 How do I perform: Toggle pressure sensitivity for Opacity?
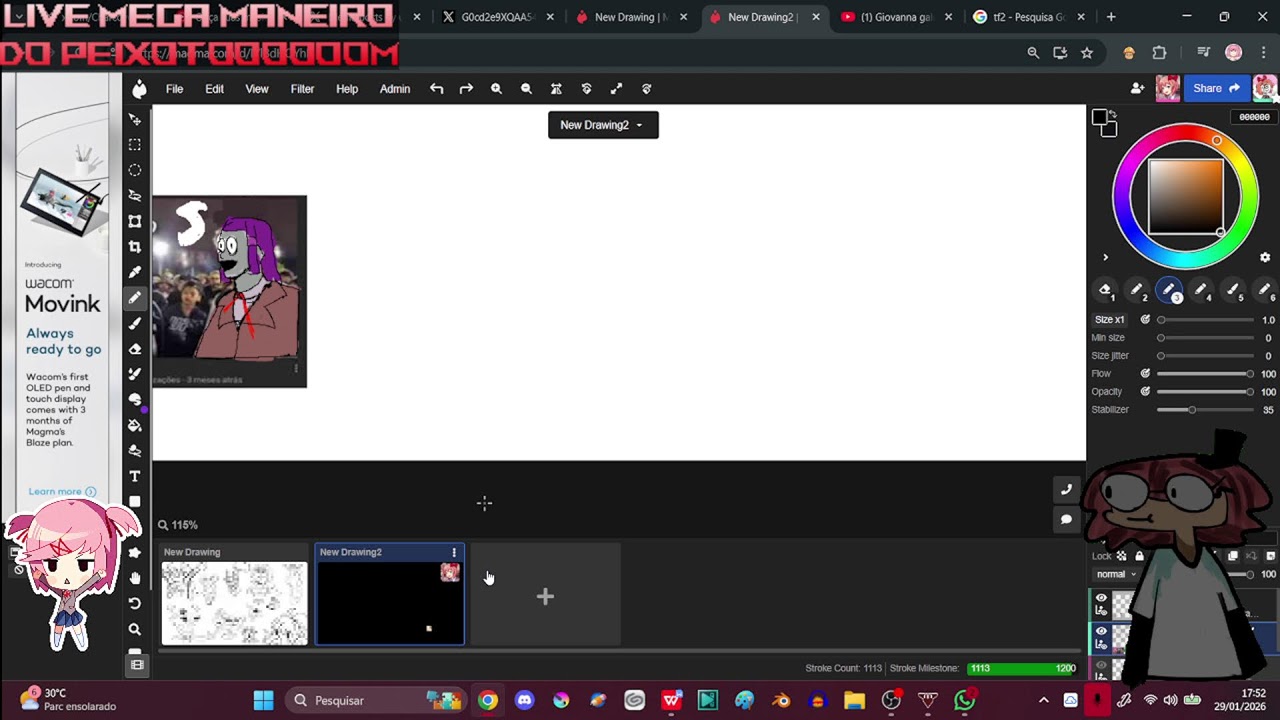click(x=1145, y=392)
